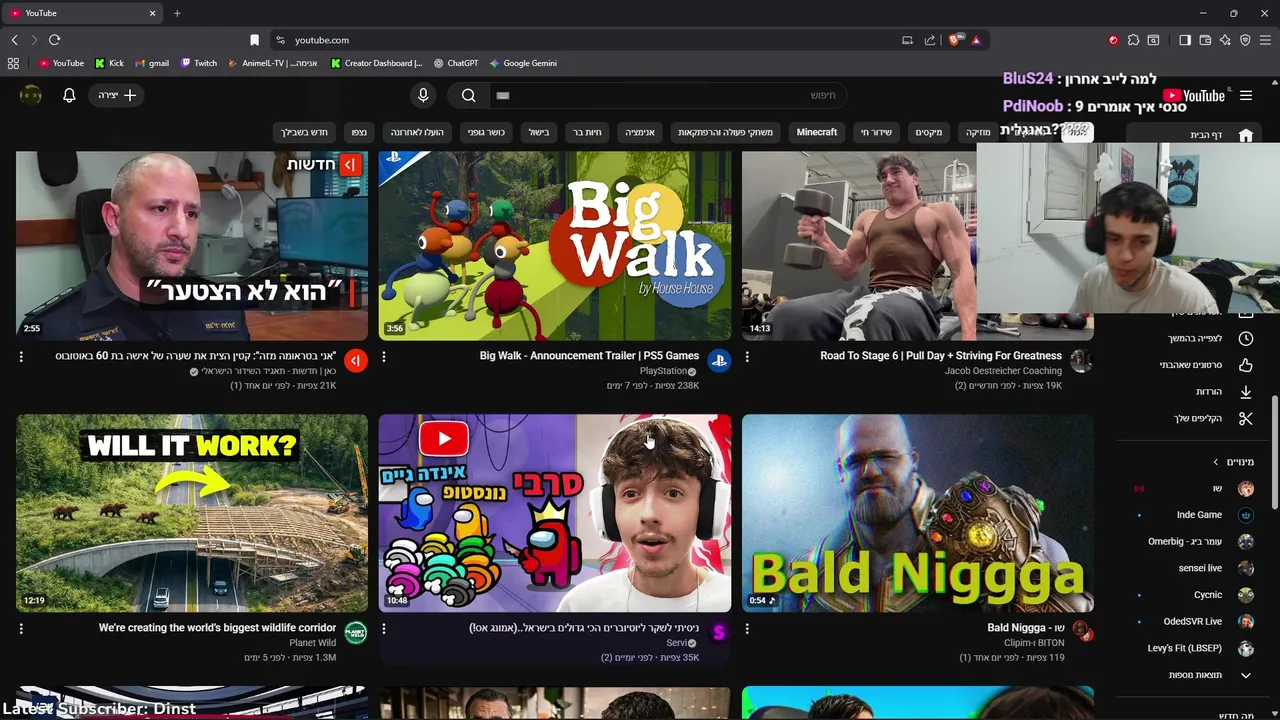Play the WILL IT WORK thumbnail

pos(192,513)
